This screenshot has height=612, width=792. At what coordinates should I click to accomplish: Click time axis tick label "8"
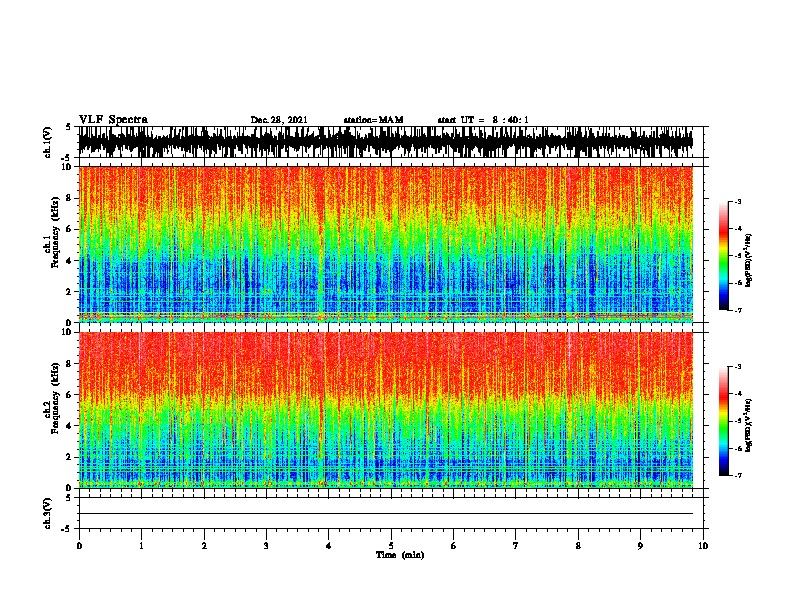[578, 546]
